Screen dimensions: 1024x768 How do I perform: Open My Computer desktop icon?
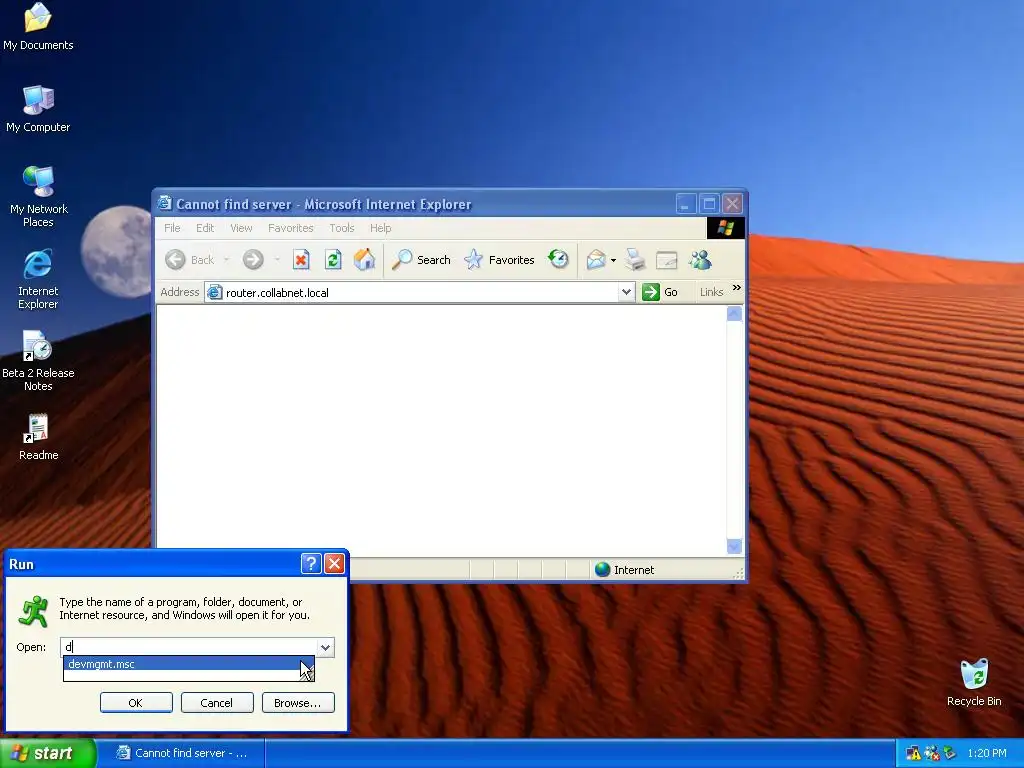point(38,108)
